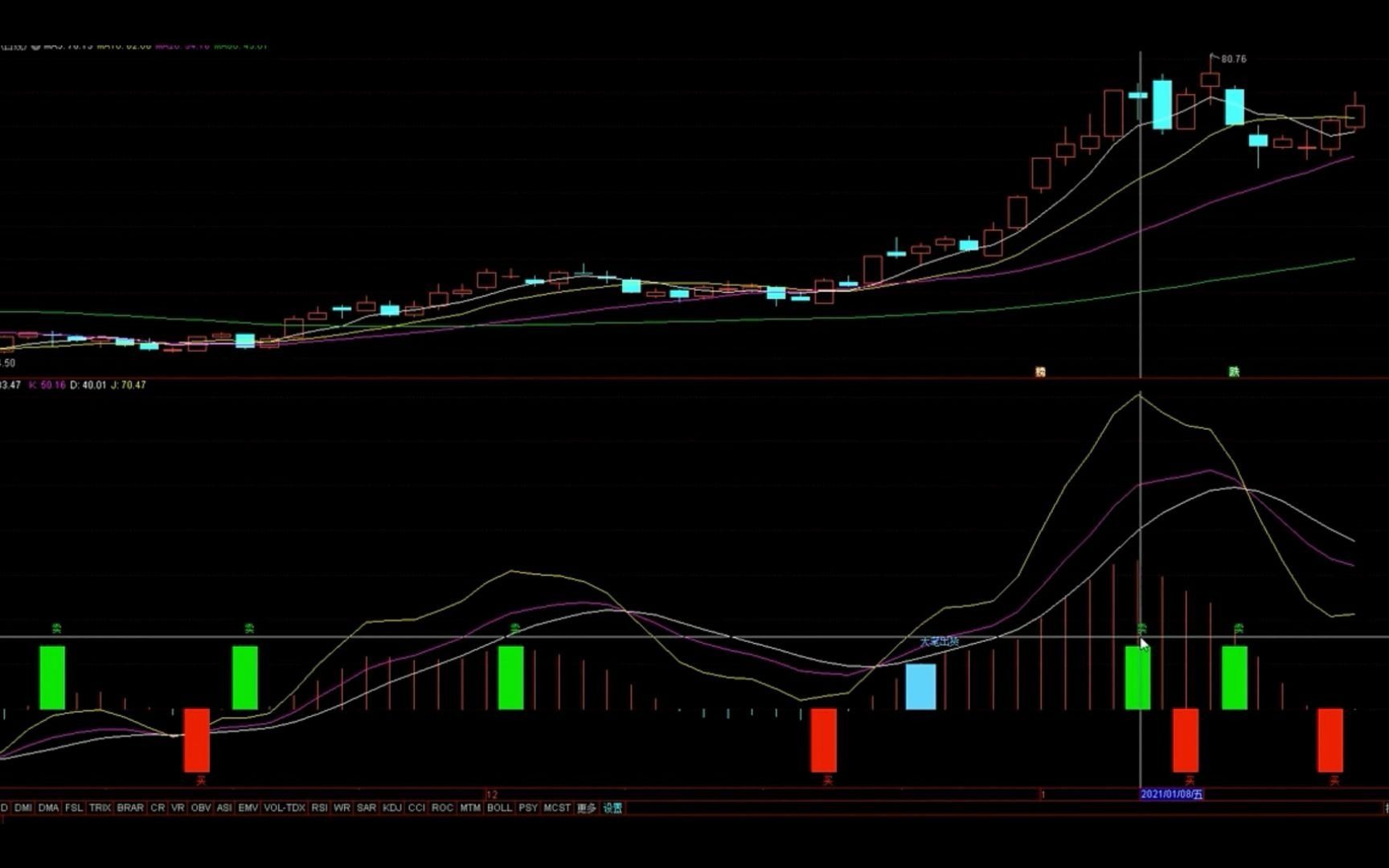Click the red buy bar at the 2021/01/08 label
Viewport: 1389px width, 868px height.
tap(1186, 740)
